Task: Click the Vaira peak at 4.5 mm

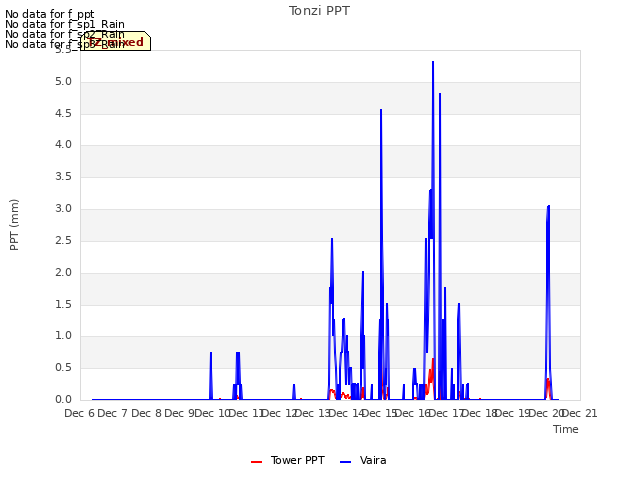Action: (381, 110)
